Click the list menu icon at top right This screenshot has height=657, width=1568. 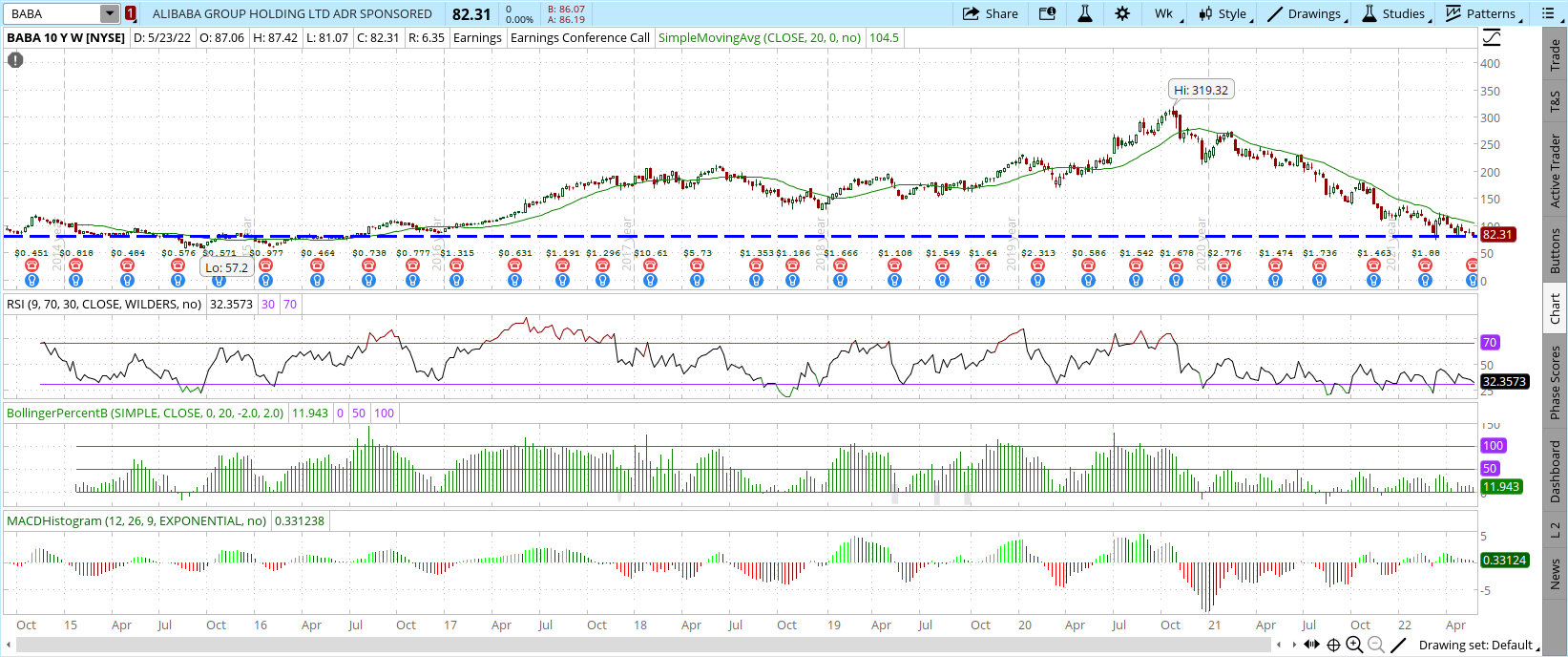(1548, 13)
